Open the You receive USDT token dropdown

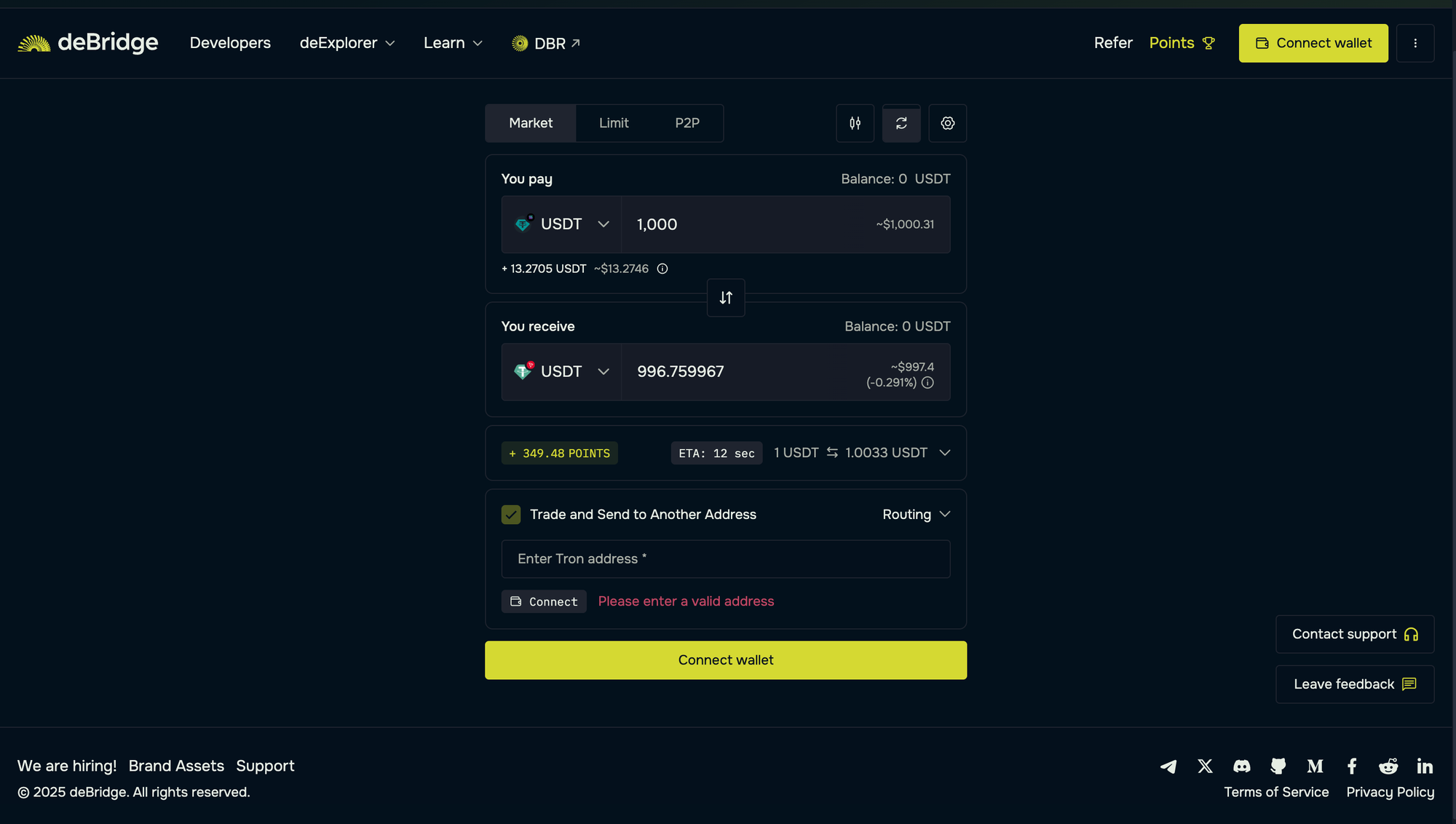coord(561,372)
